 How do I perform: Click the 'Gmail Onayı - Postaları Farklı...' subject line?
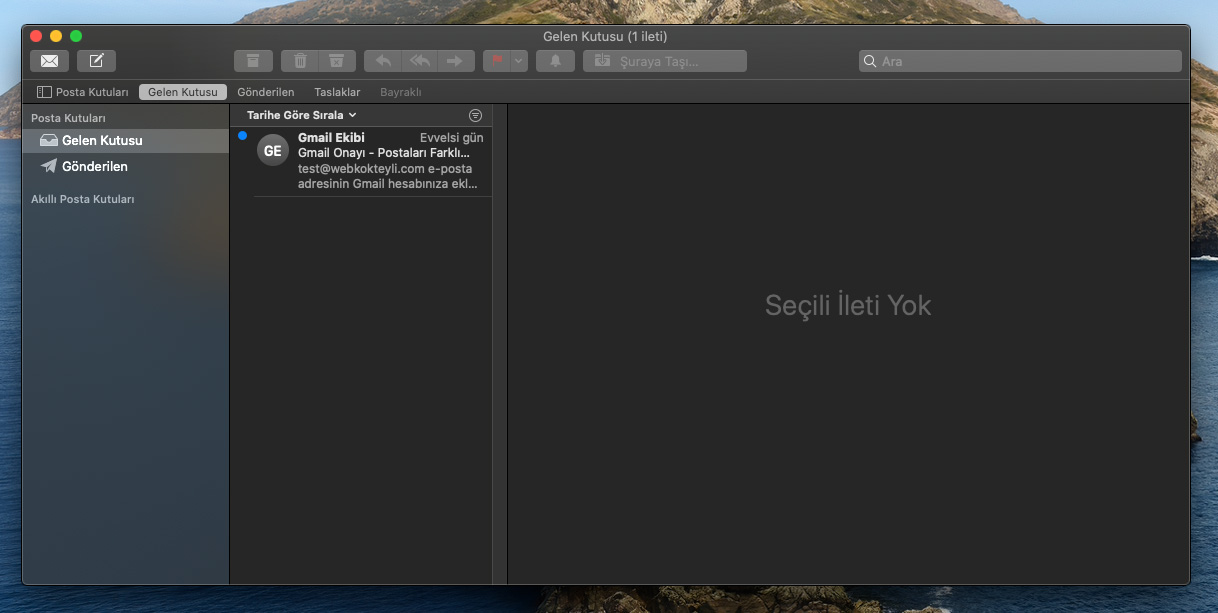[x=384, y=153]
